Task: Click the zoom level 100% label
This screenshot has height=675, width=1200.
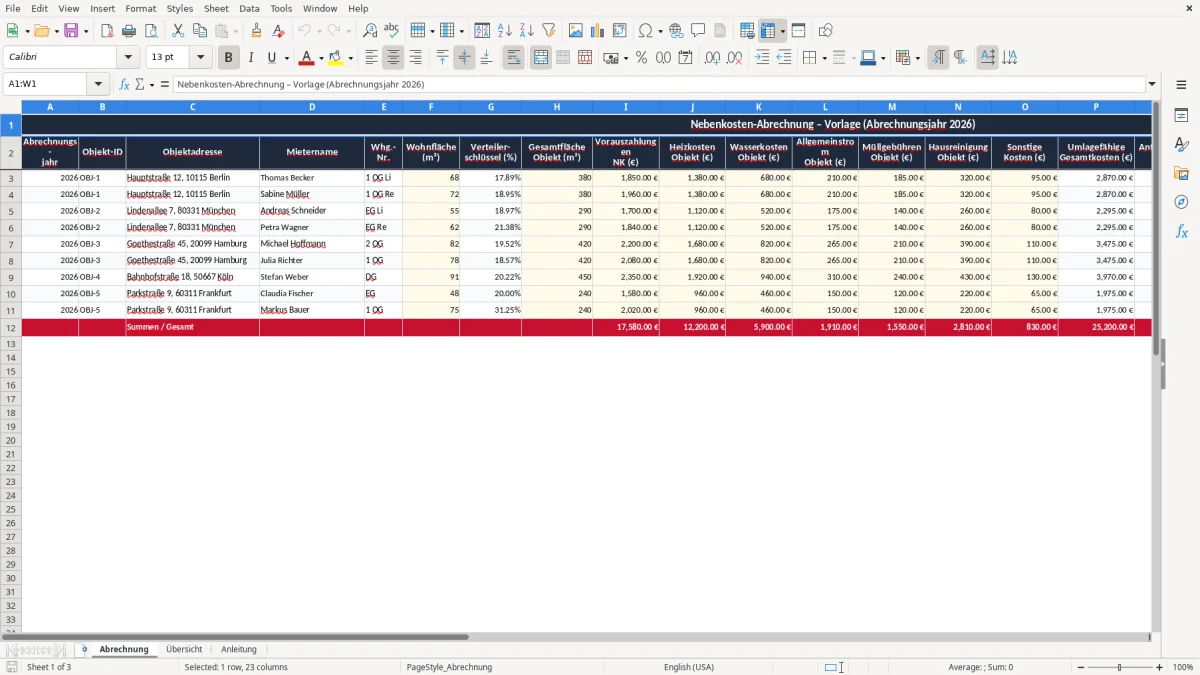Action: pos(1183,667)
